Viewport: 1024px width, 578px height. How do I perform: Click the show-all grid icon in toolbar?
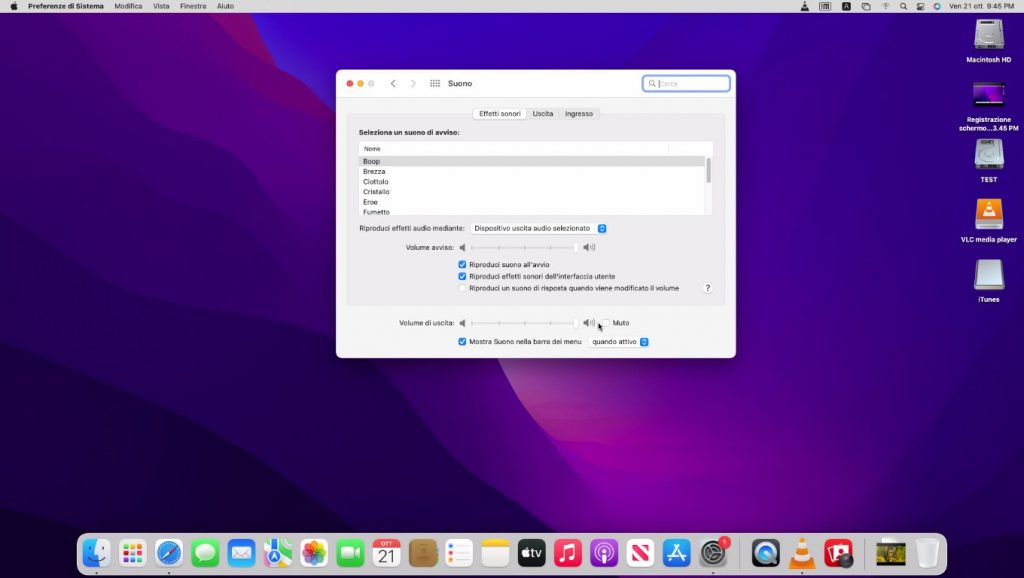[435, 84]
